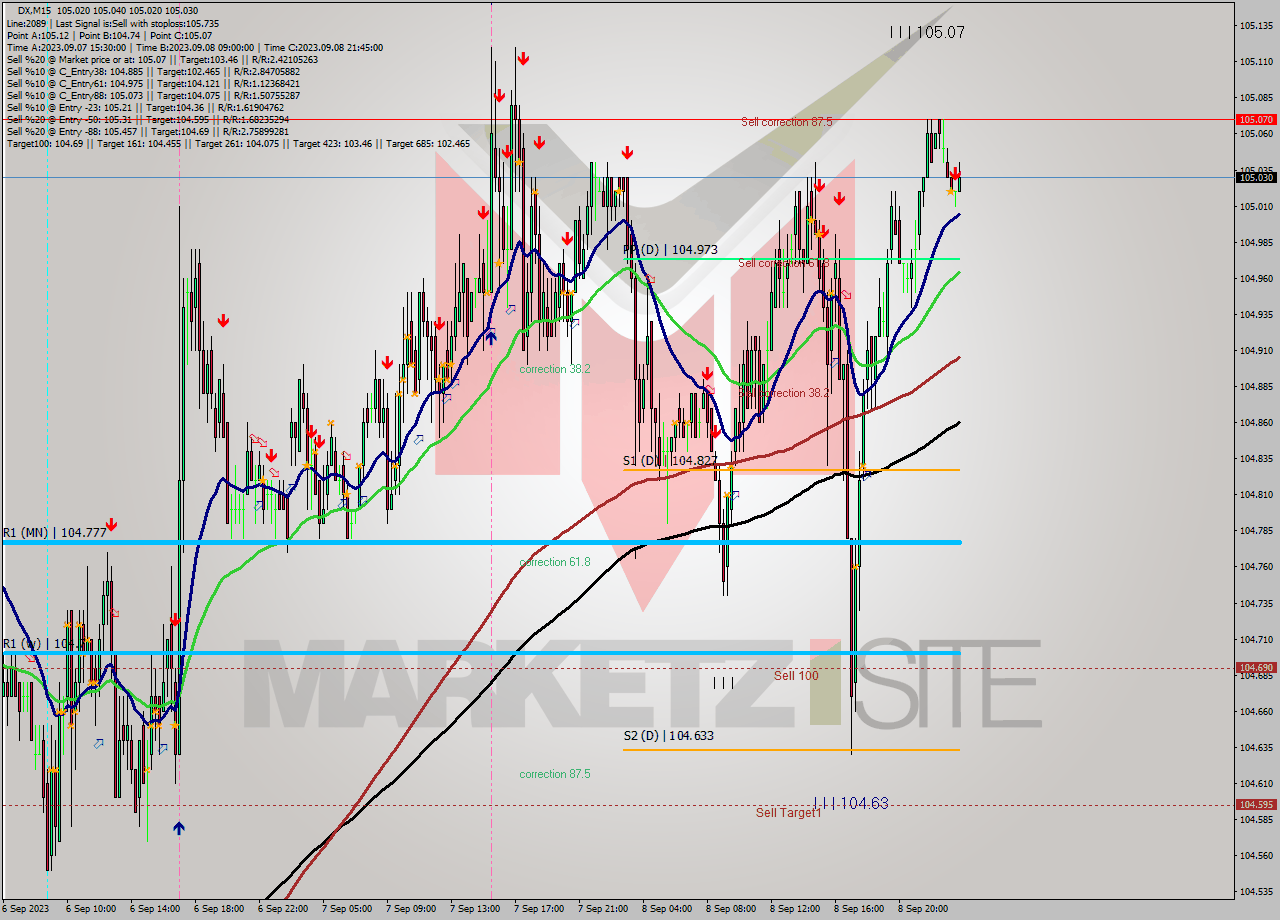Viewport: 1280px width, 920px height.
Task: Click the 105.010 price axis value
Action: click(x=1256, y=206)
